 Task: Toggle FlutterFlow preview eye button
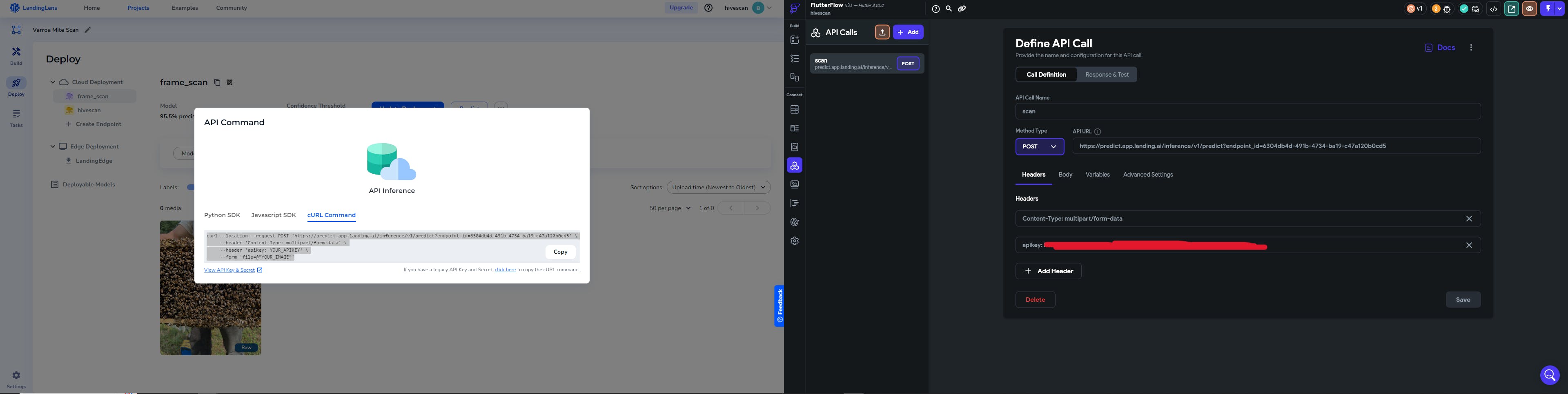(x=1529, y=9)
